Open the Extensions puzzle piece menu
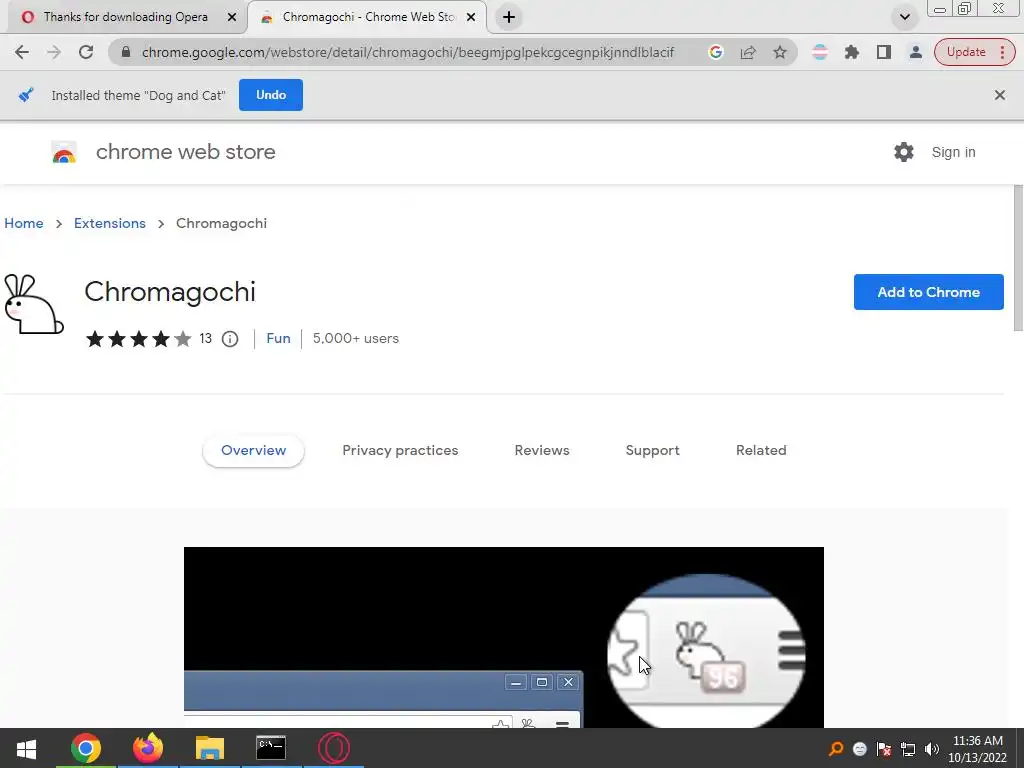Viewport: 1024px width, 768px height. pyautogui.click(x=852, y=52)
